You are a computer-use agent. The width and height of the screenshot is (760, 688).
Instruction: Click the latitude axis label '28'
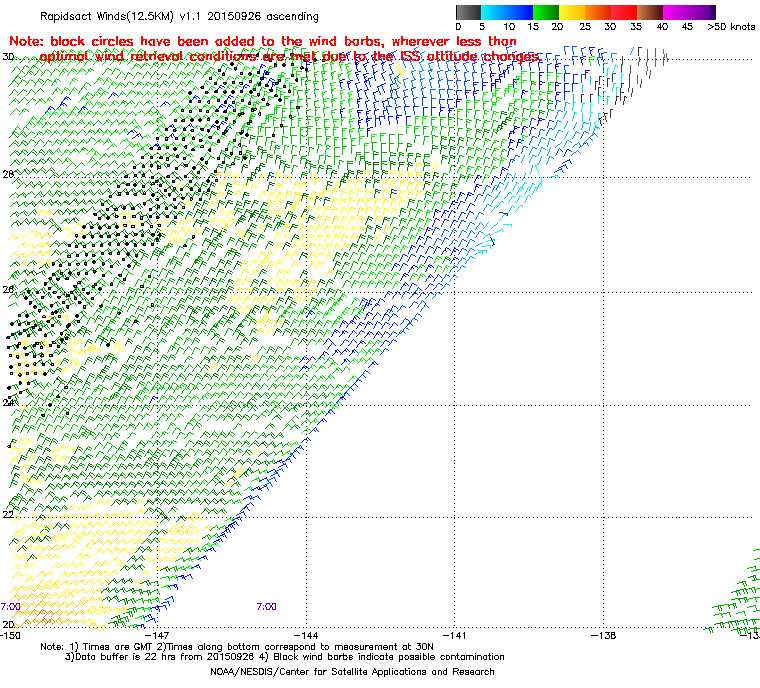pyautogui.click(x=8, y=174)
